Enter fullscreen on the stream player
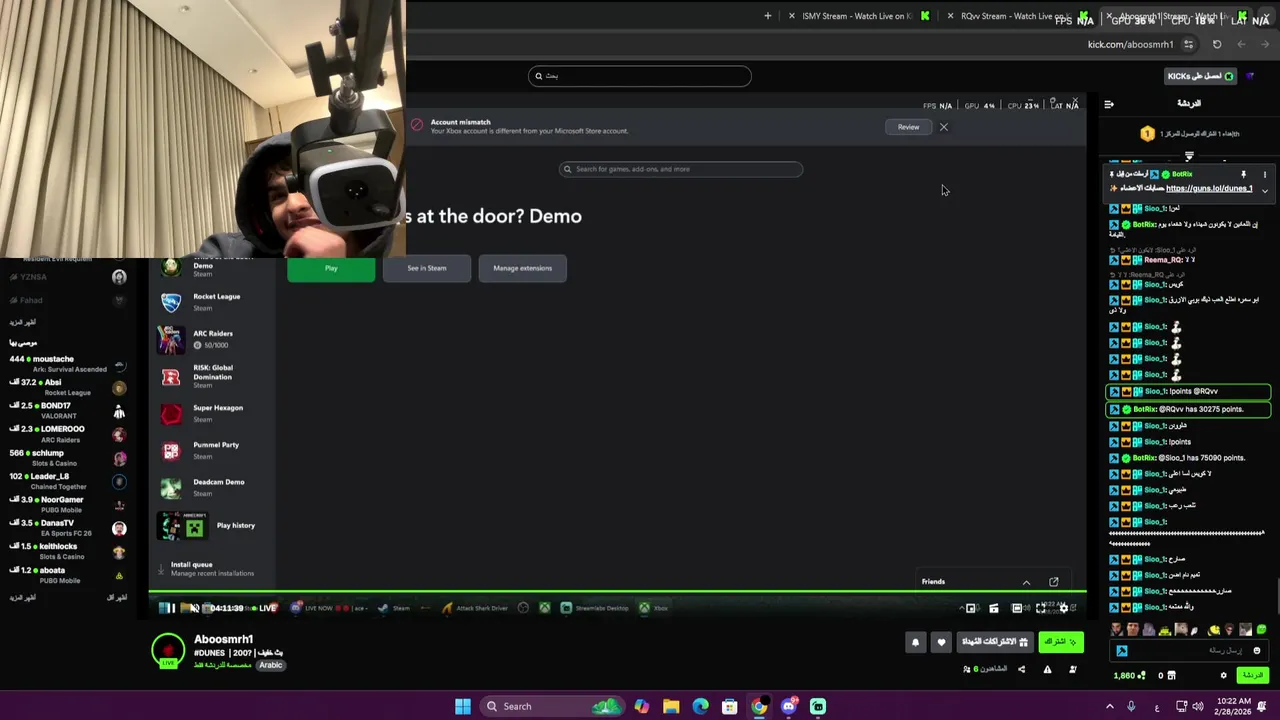The width and height of the screenshot is (1280, 720). (1041, 608)
